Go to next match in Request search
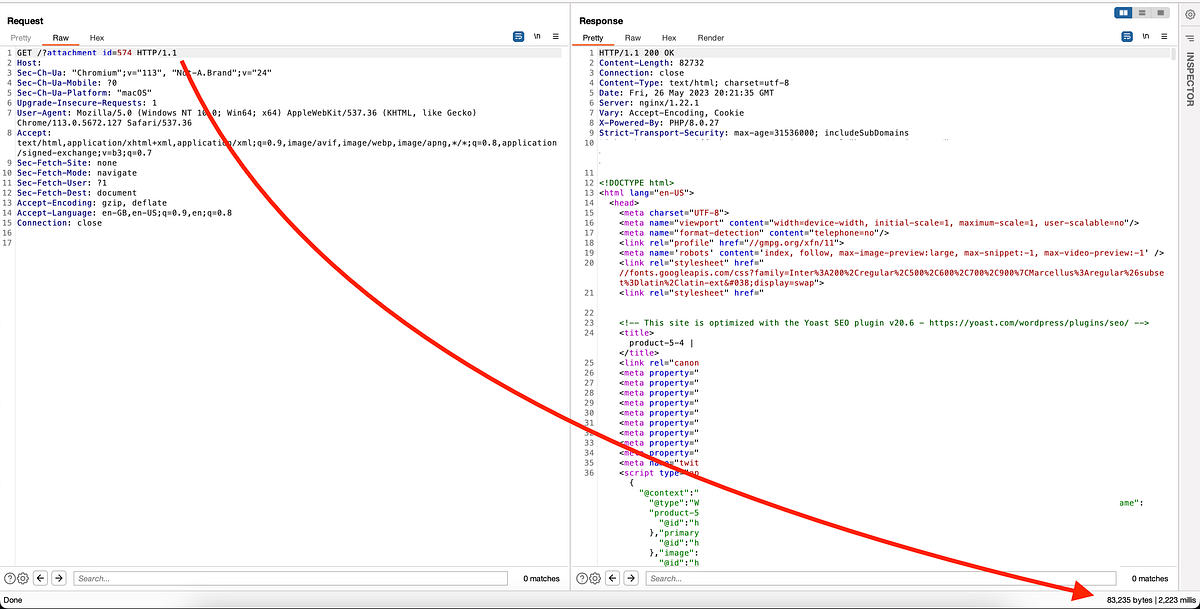 point(59,578)
